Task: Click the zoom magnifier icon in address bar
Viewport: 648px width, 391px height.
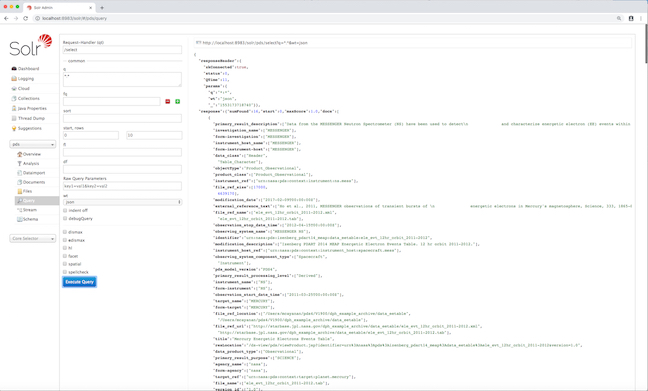Action: [619, 18]
